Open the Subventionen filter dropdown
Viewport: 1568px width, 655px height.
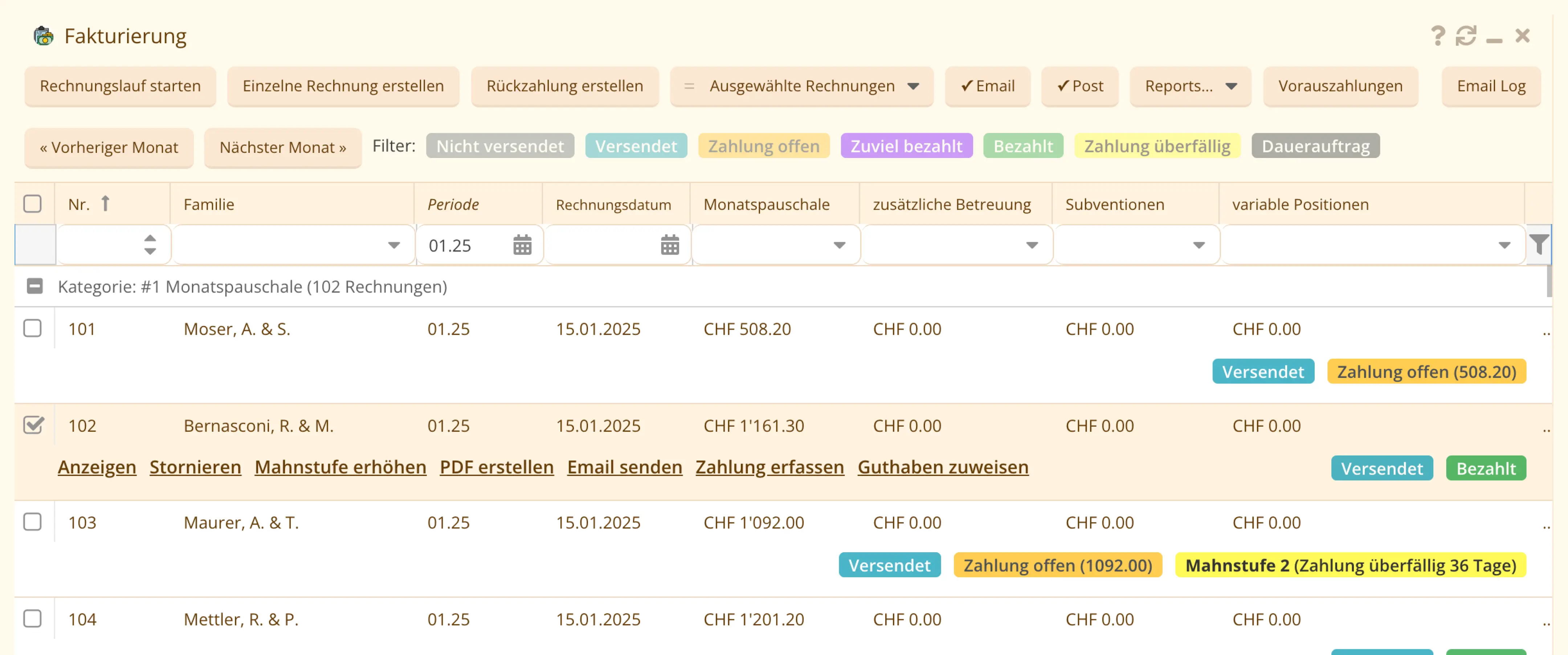click(1199, 245)
